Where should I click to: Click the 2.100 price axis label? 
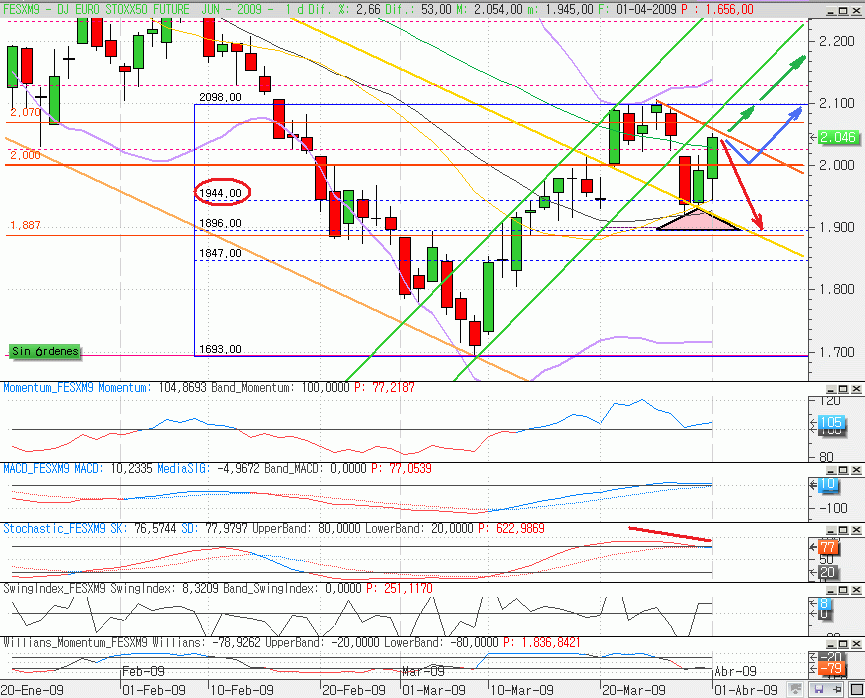pyautogui.click(x=837, y=103)
